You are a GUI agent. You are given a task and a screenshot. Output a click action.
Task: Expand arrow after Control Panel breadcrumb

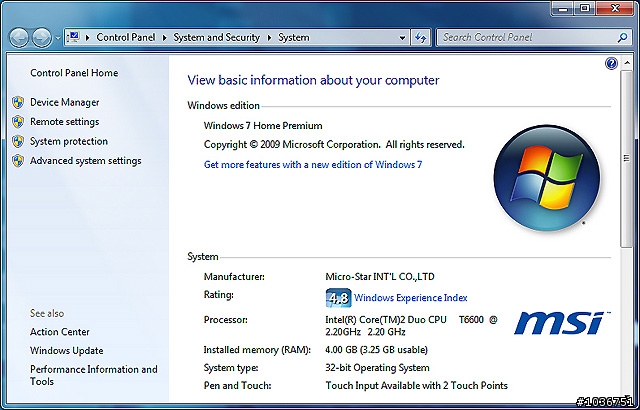click(164, 38)
